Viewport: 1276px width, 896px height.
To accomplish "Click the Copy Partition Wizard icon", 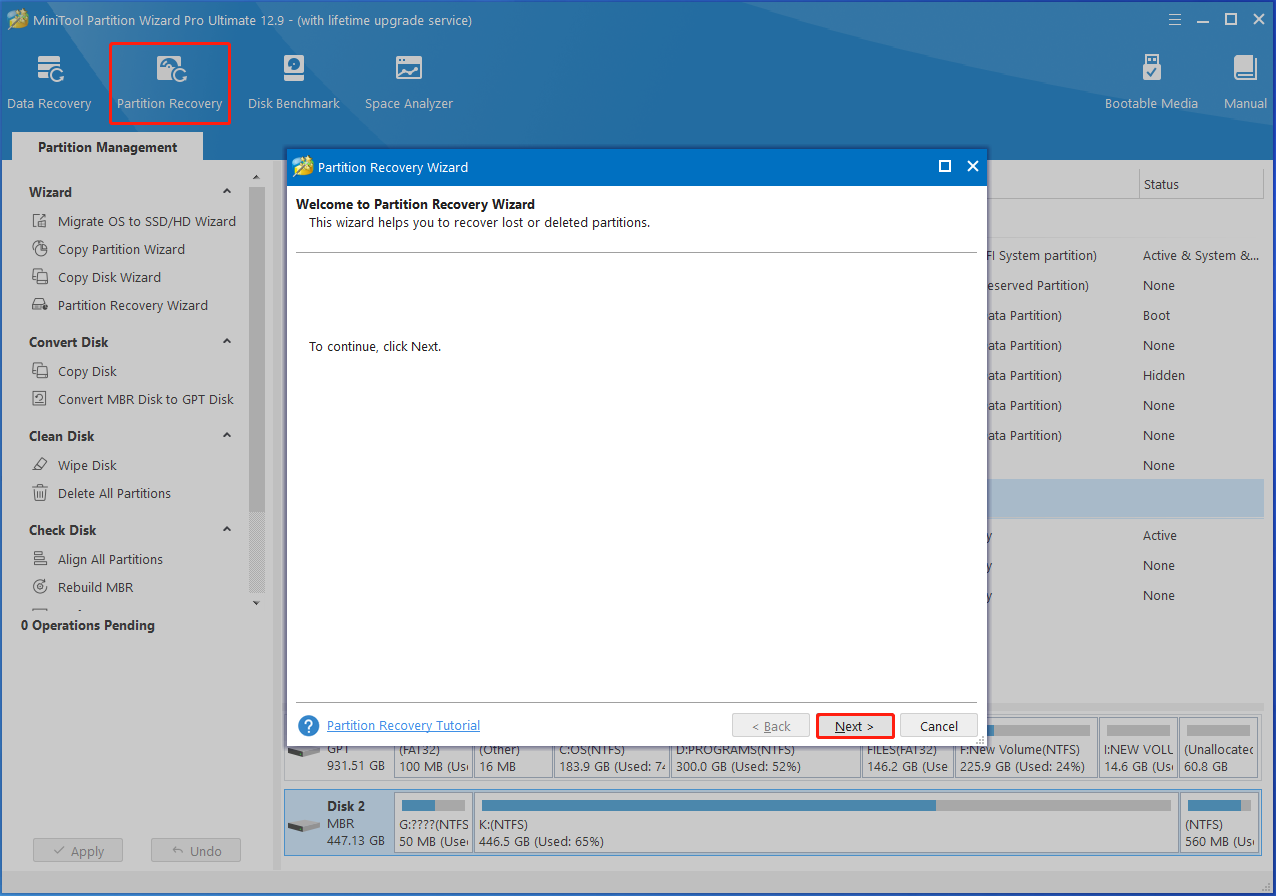I will coord(40,249).
